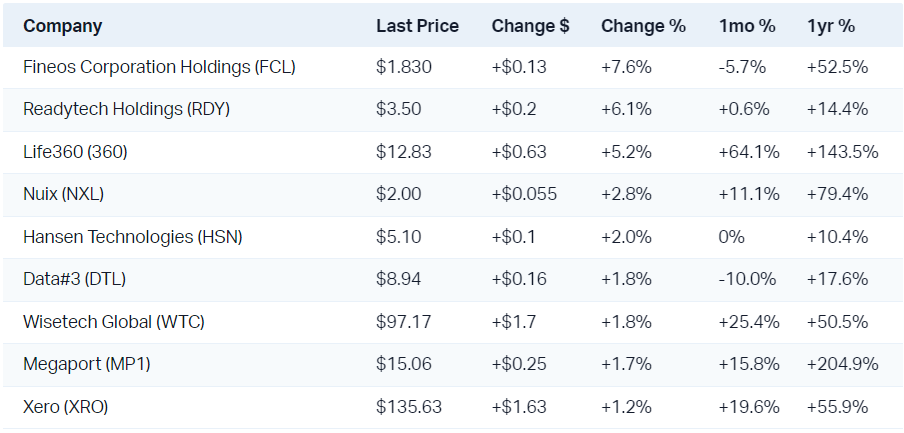
Task: Open the Readytech Holdings (RDY) entry
Action: (127, 109)
